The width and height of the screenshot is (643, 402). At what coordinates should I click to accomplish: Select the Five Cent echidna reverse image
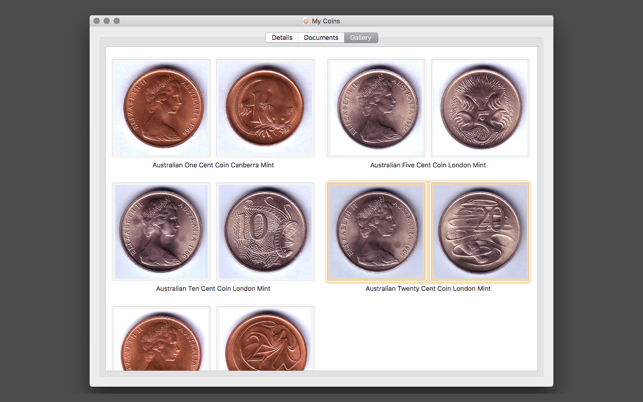tap(480, 108)
